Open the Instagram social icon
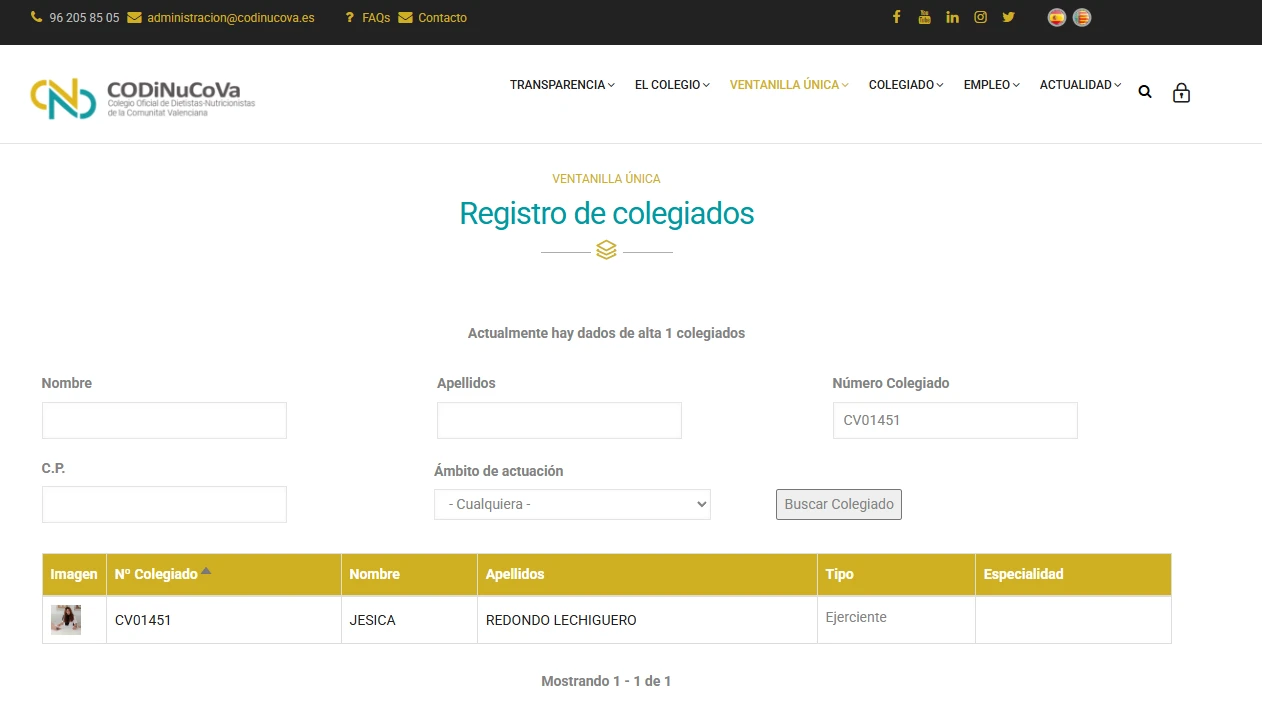This screenshot has height=708, width=1262. [x=980, y=17]
